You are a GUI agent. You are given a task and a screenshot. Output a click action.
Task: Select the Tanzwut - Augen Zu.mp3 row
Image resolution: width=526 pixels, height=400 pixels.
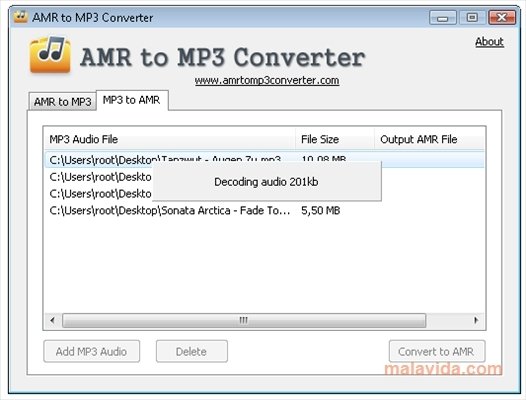pos(264,159)
